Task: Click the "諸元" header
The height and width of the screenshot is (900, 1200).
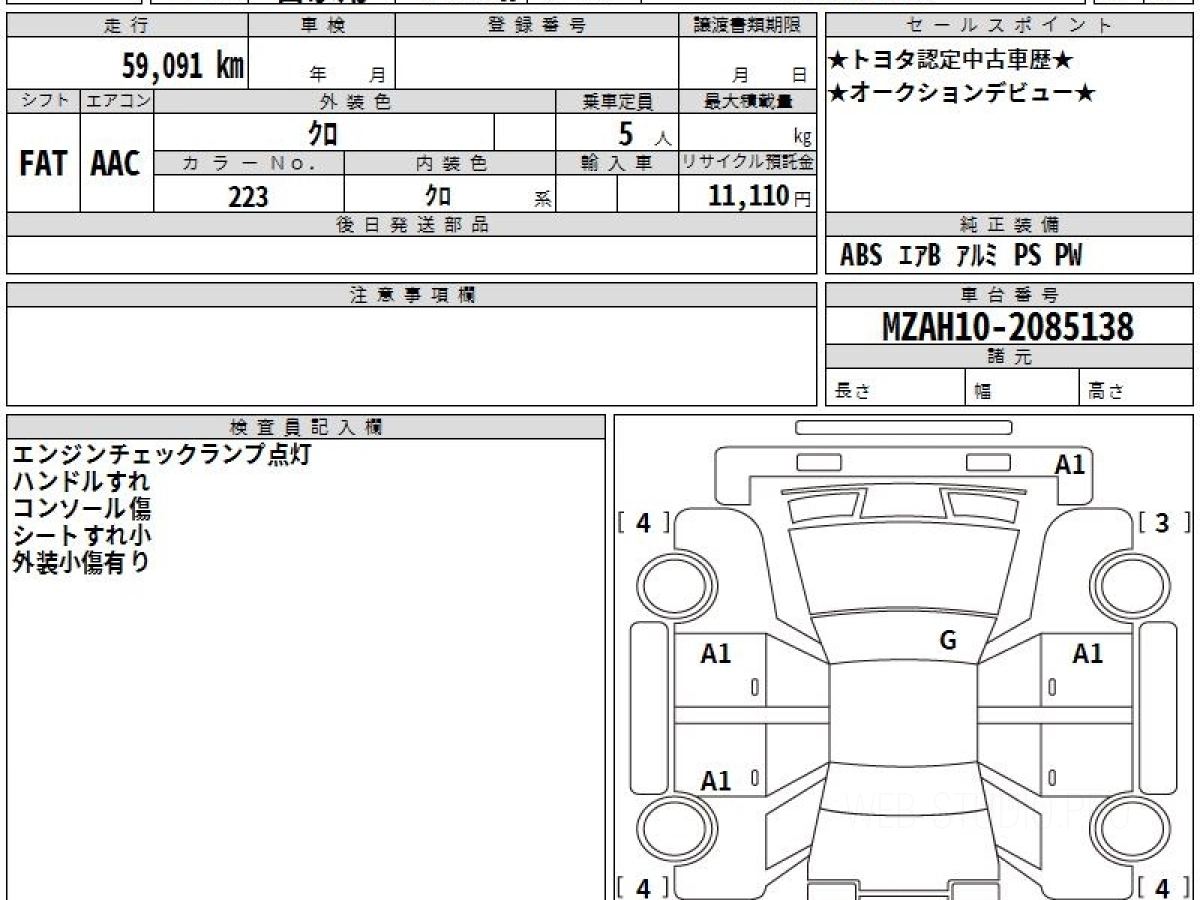Action: [1009, 357]
